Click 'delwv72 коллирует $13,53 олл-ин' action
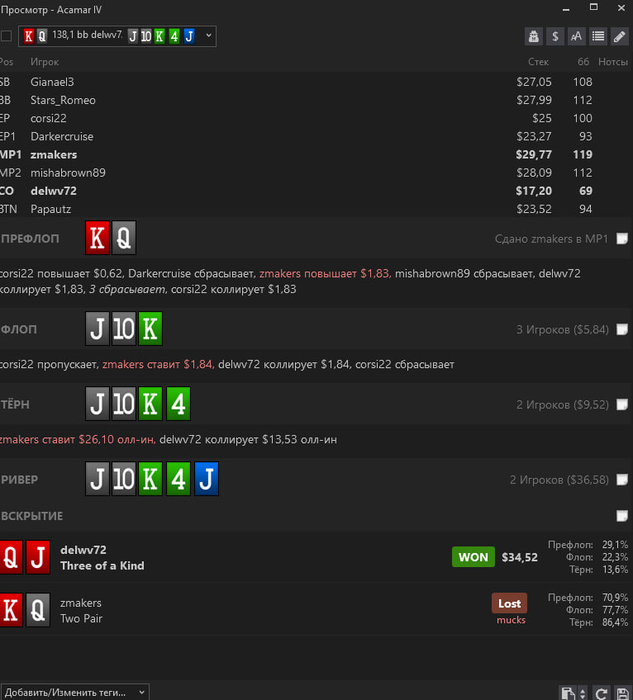633x700 pixels. click(248, 439)
